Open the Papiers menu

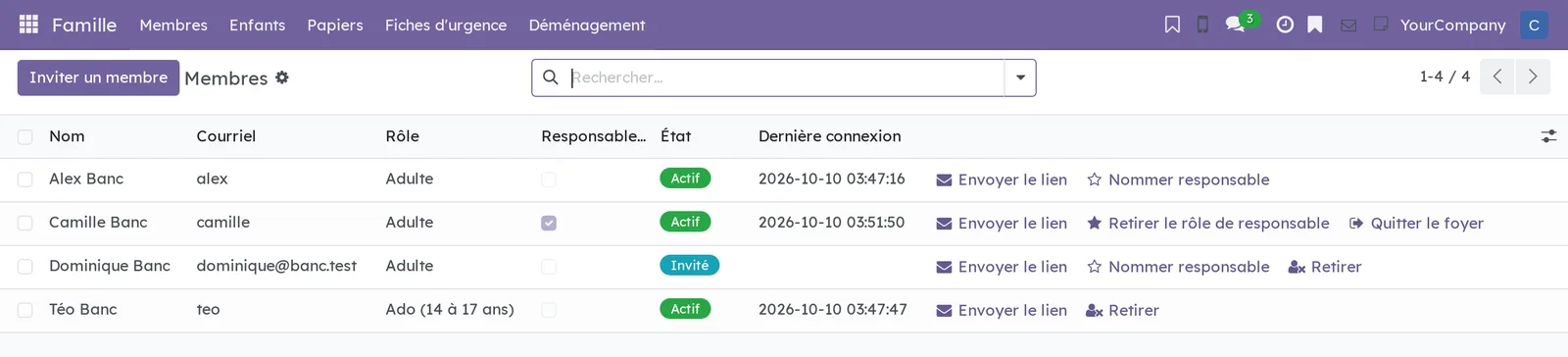pos(335,25)
